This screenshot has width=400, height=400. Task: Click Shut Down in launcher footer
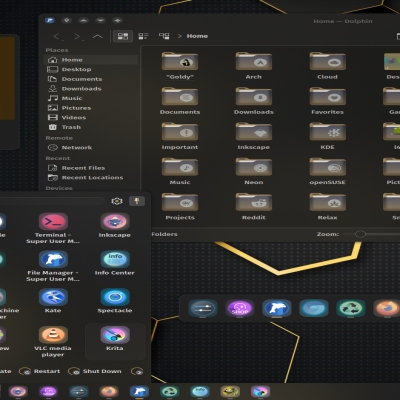click(95, 371)
